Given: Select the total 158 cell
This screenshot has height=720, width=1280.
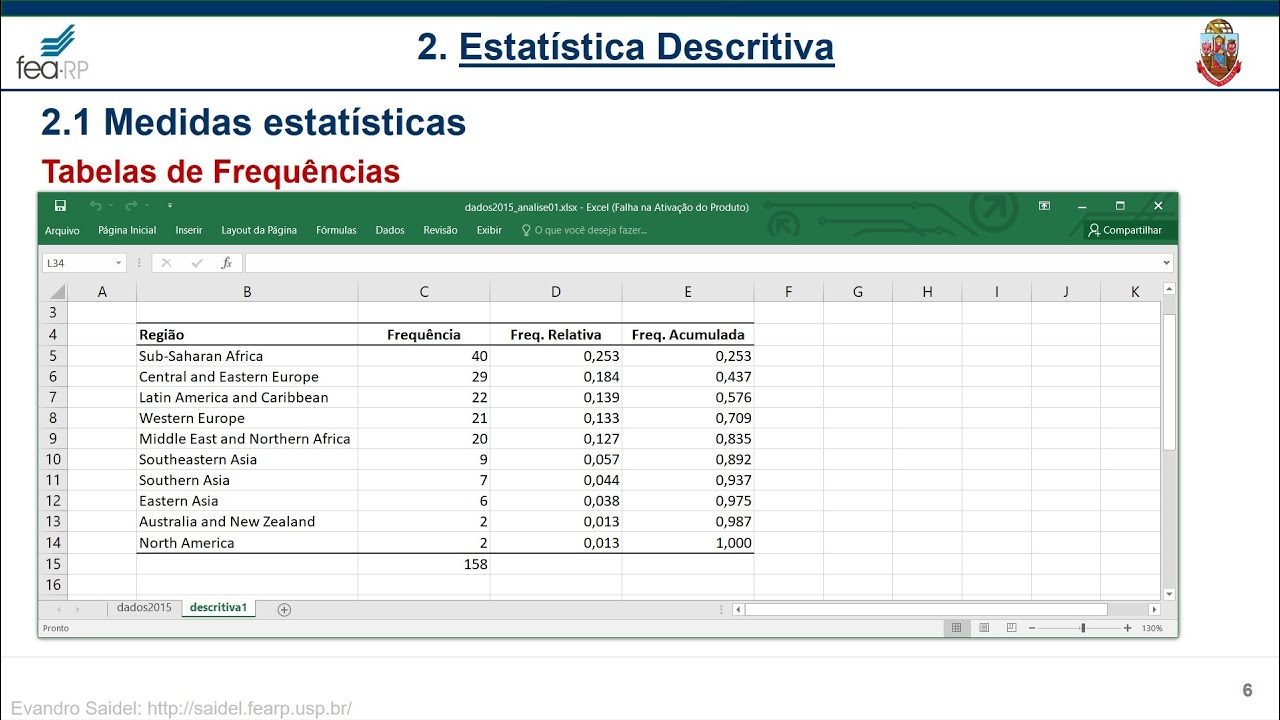Looking at the screenshot, I should pyautogui.click(x=424, y=564).
